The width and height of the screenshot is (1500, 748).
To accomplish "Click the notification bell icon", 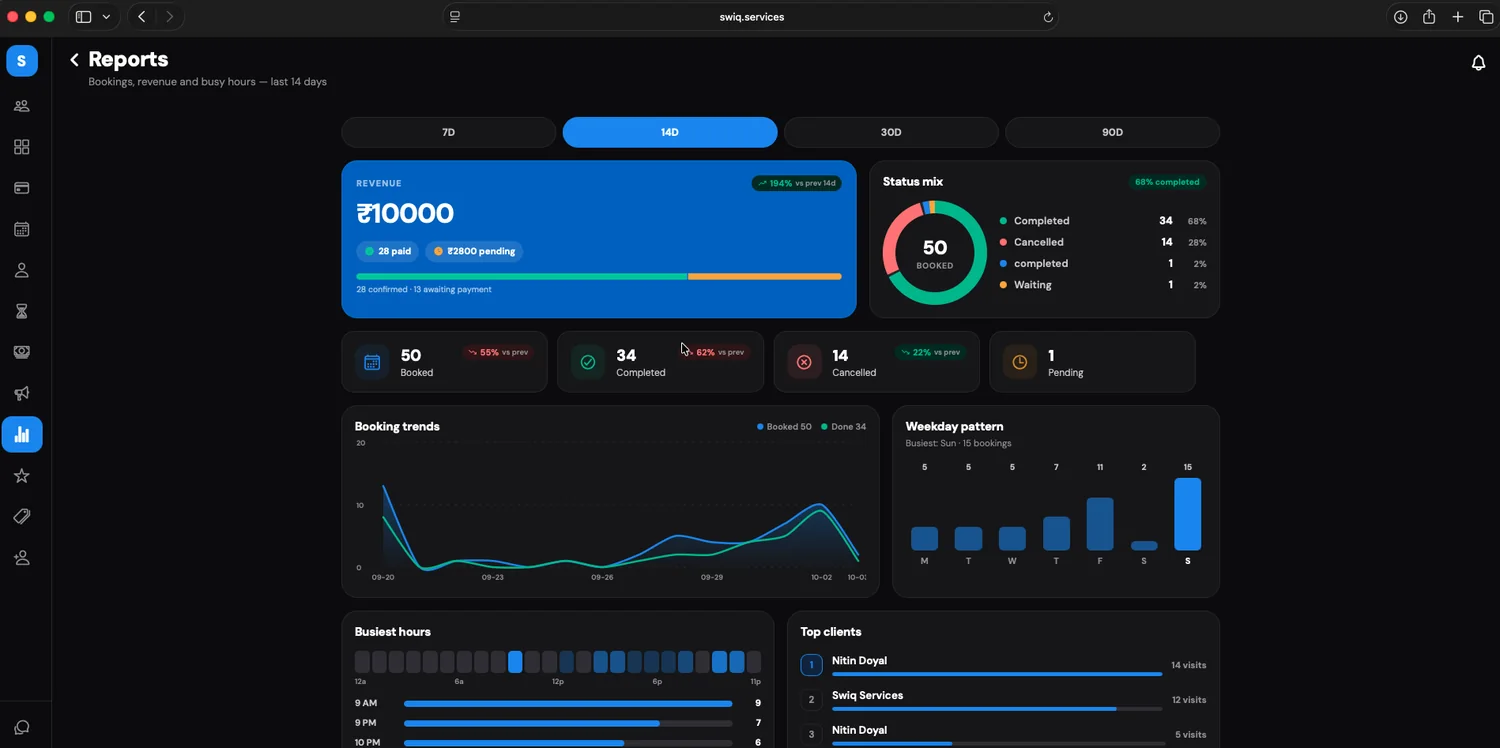I will [1478, 63].
